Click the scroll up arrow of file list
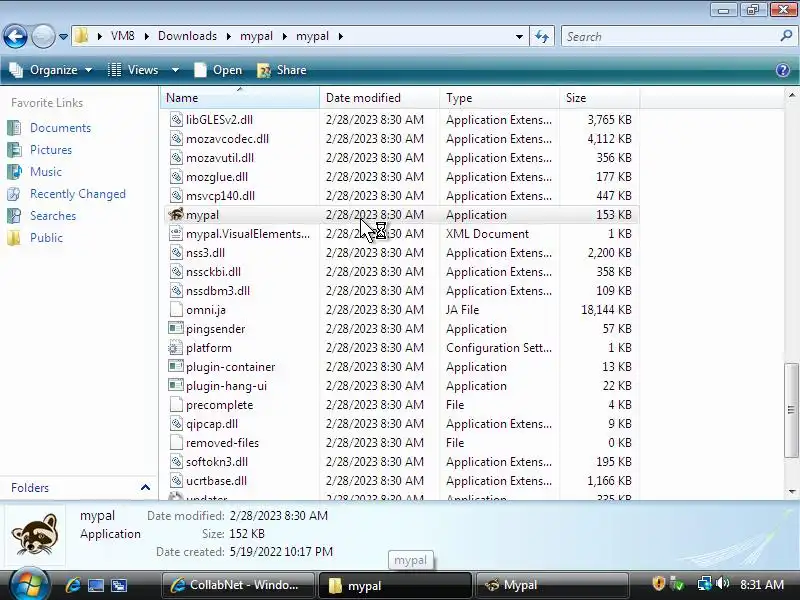The image size is (800, 600). tap(791, 95)
